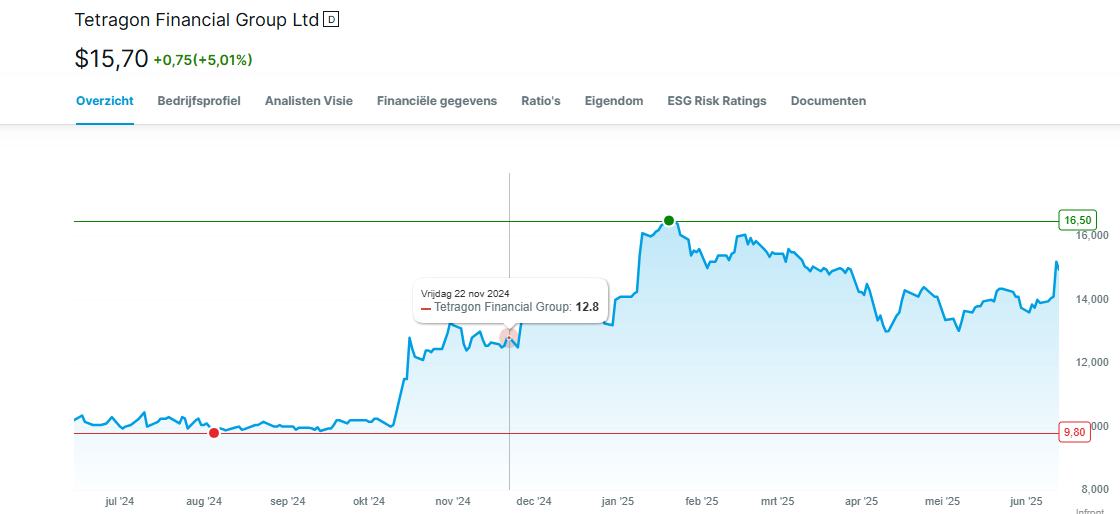The image size is (1120, 514).
Task: Select the red 9,80 price label
Action: [x=1074, y=432]
